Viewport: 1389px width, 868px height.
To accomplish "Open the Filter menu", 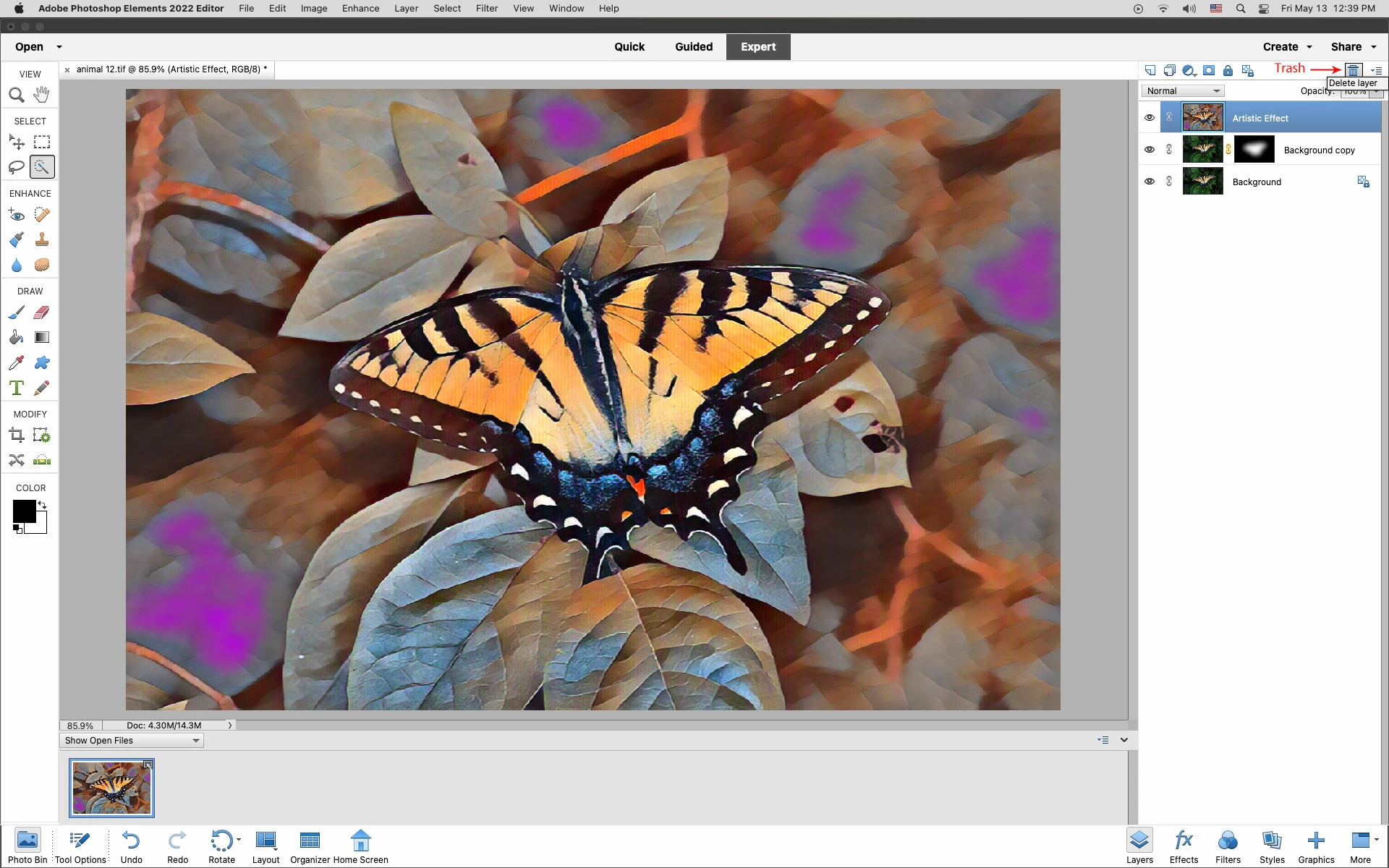I will pos(486,9).
